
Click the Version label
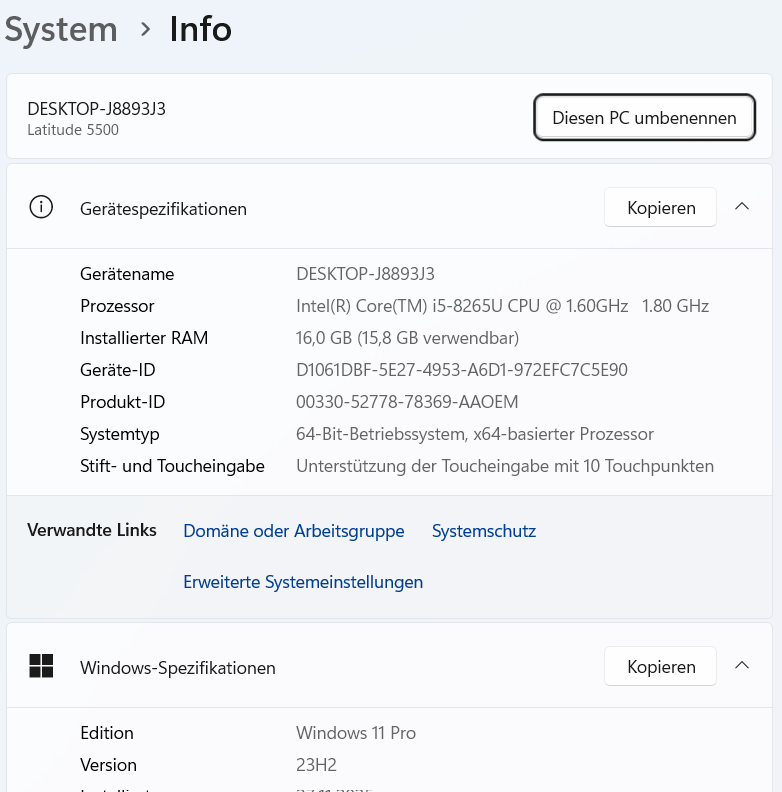(x=109, y=765)
